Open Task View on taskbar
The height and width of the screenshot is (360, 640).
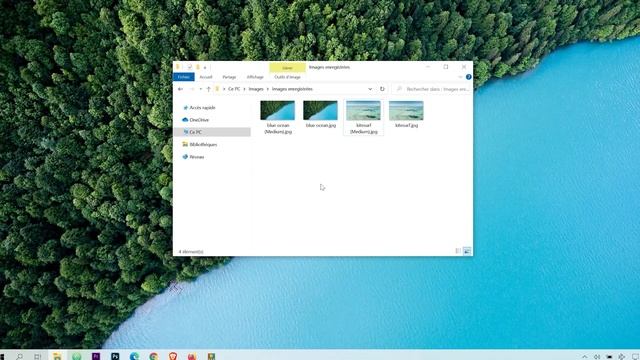[38, 356]
